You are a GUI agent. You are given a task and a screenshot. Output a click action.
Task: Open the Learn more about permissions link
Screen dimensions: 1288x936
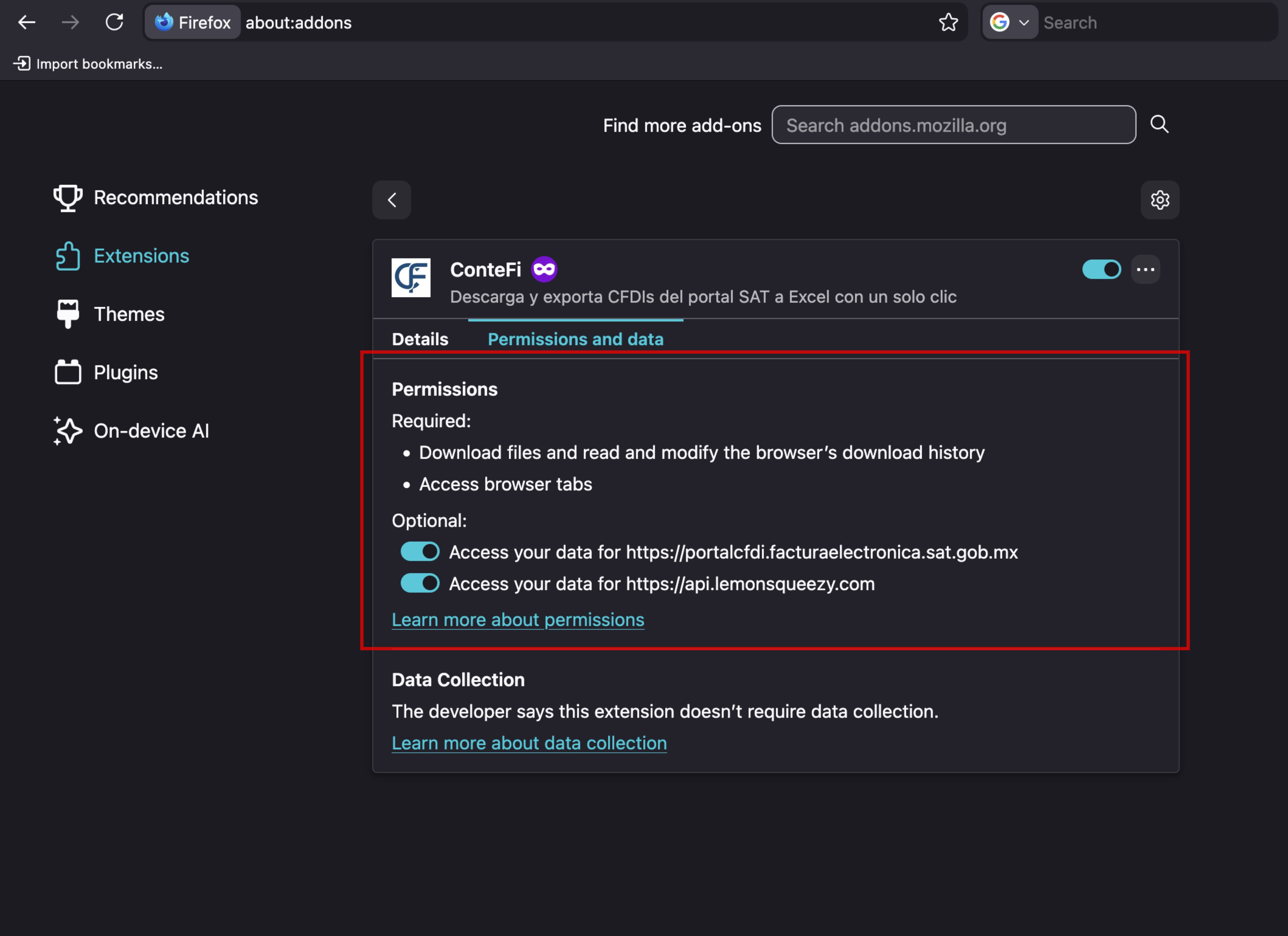(517, 620)
